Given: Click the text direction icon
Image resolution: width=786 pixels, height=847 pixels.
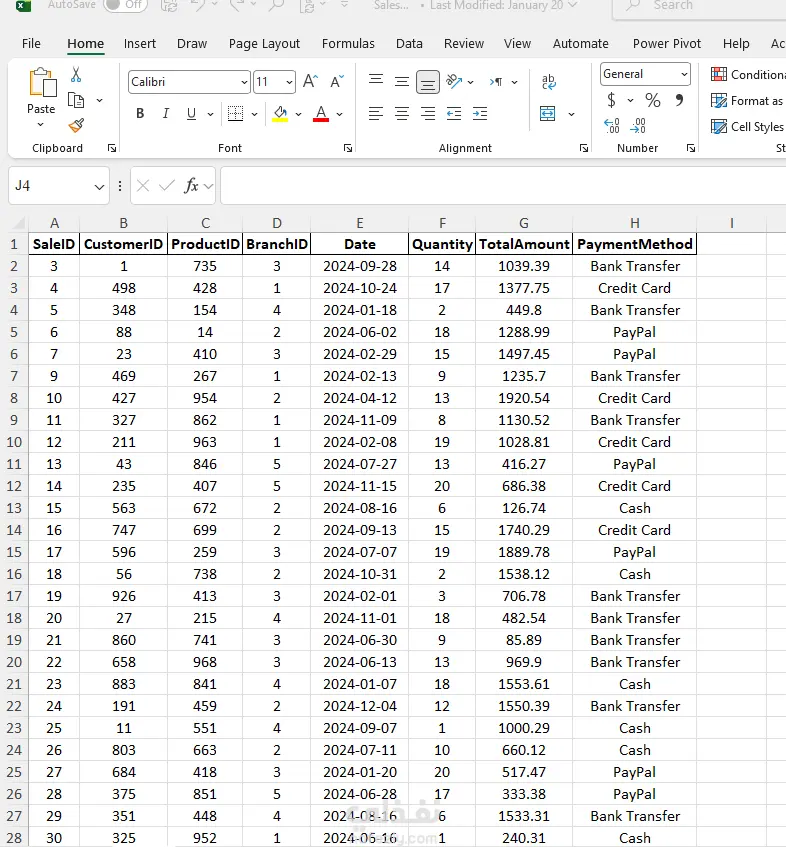Looking at the screenshot, I should (x=496, y=82).
